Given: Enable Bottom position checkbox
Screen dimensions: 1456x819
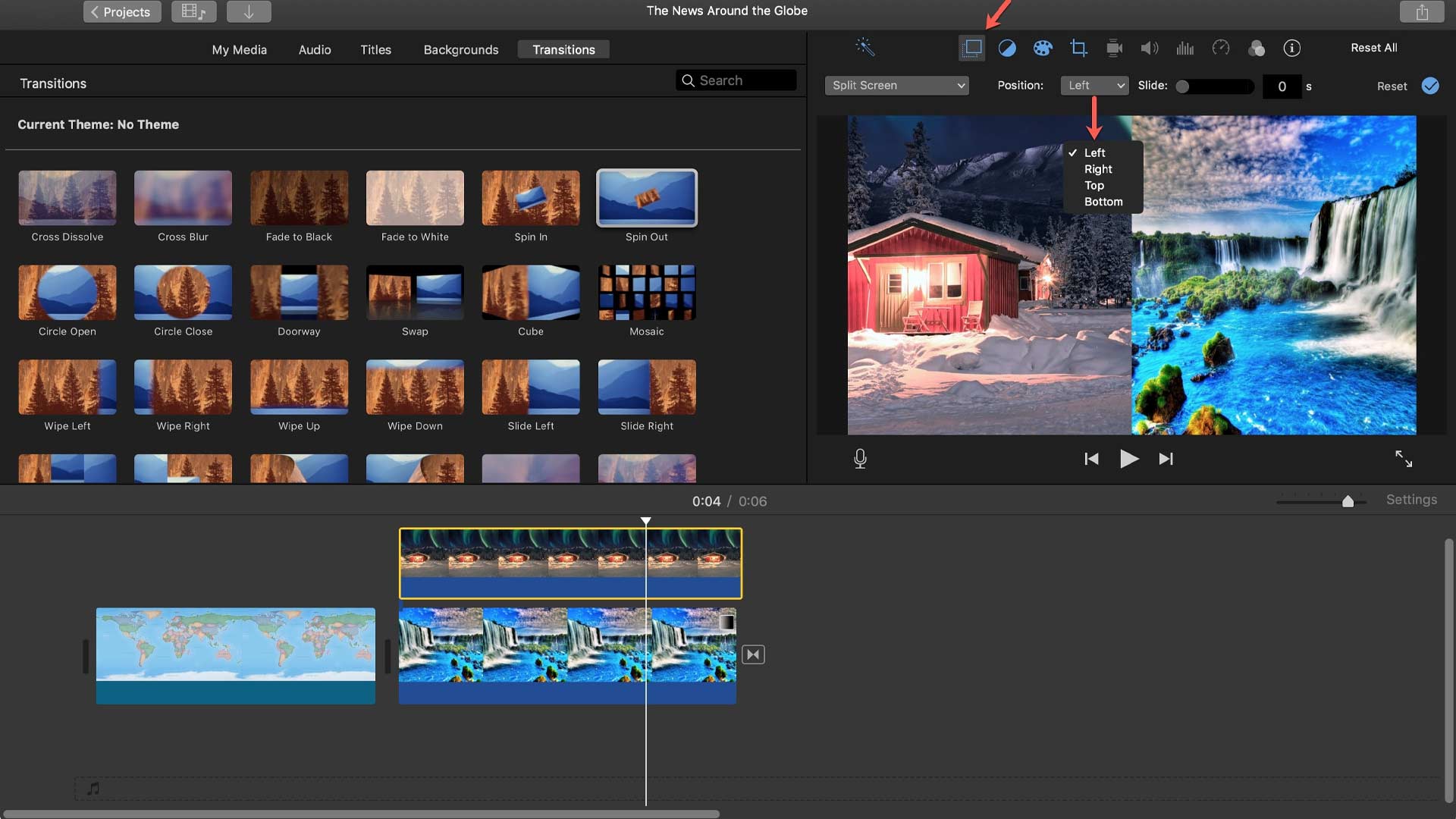Looking at the screenshot, I should tap(1103, 201).
